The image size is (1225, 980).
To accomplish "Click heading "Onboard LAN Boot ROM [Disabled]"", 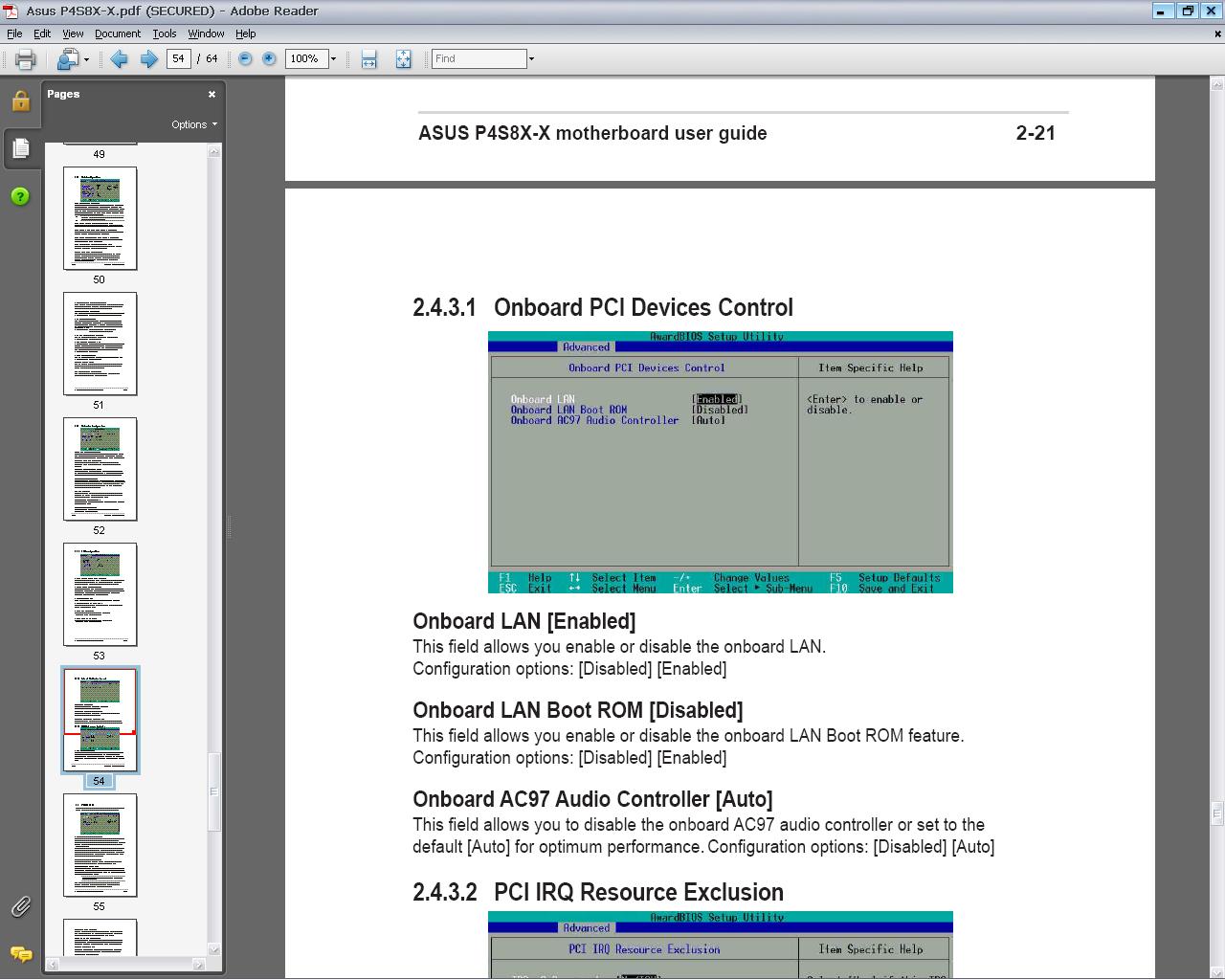I will [x=578, y=710].
